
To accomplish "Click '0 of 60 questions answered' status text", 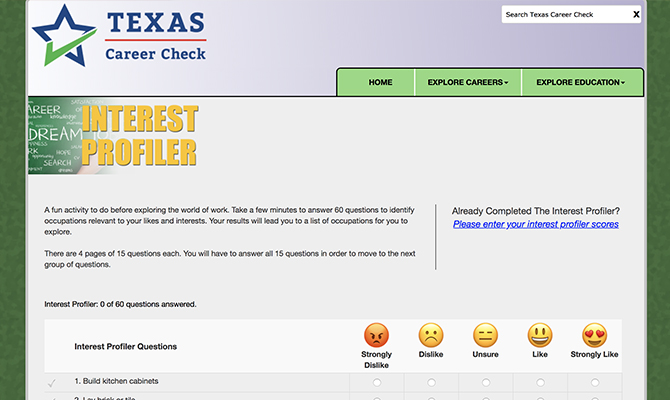I will click(x=148, y=304).
